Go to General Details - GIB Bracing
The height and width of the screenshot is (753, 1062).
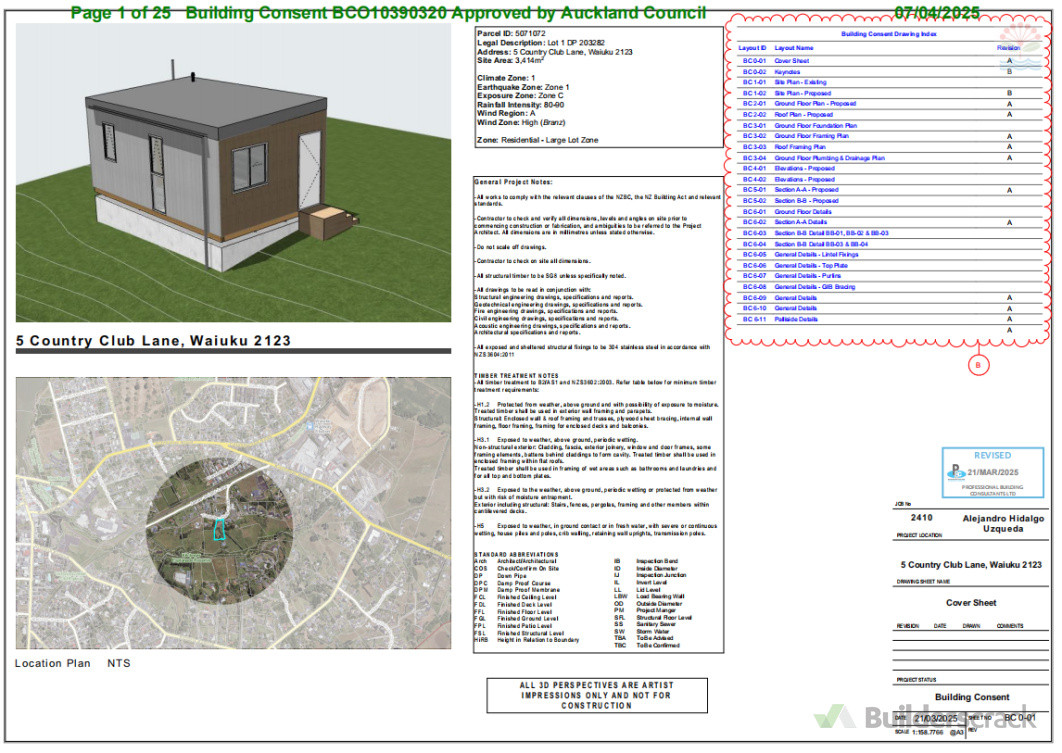814,287
